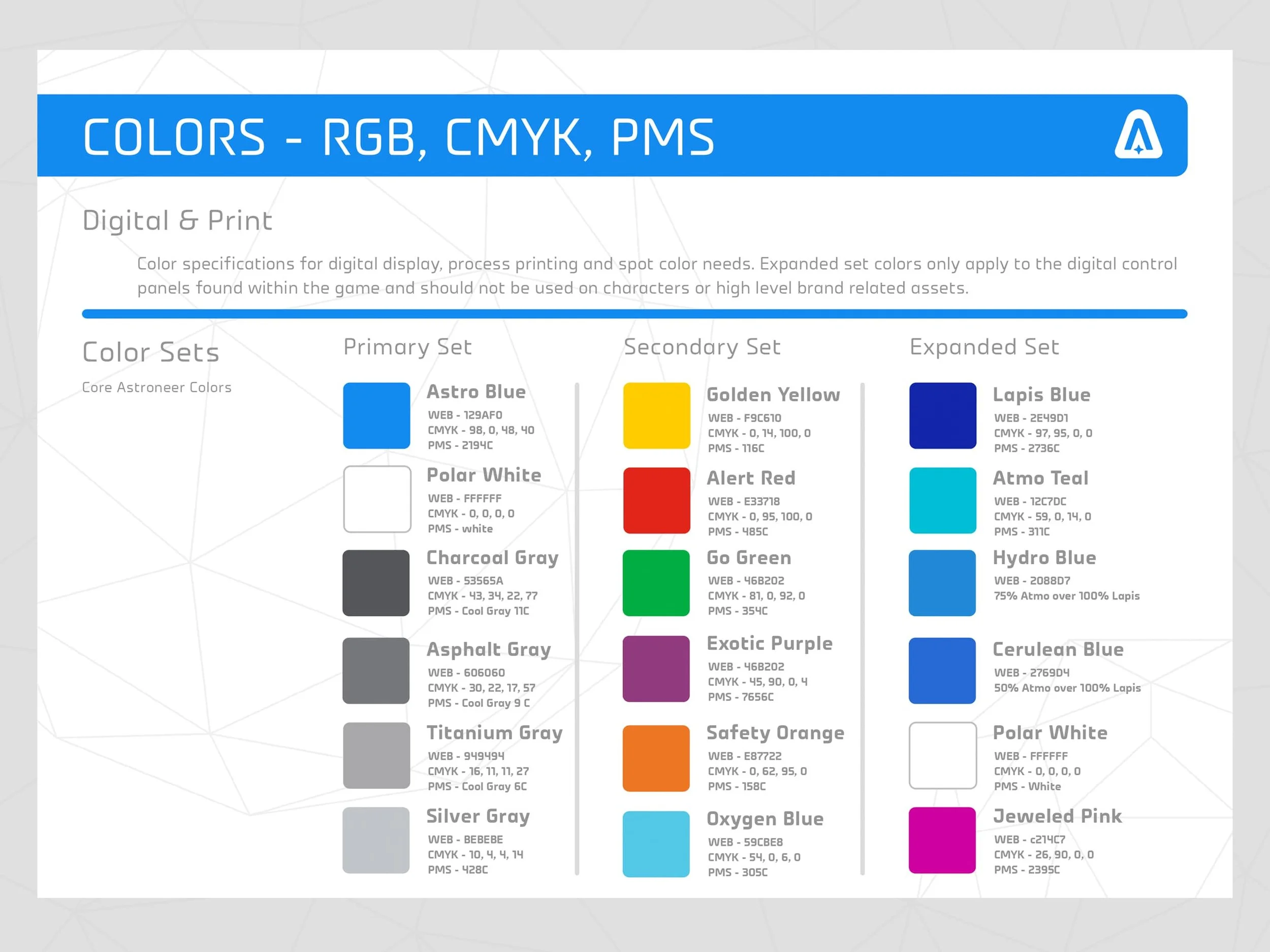Select the Go Green swatch
The width and height of the screenshot is (1270, 952).
point(656,582)
